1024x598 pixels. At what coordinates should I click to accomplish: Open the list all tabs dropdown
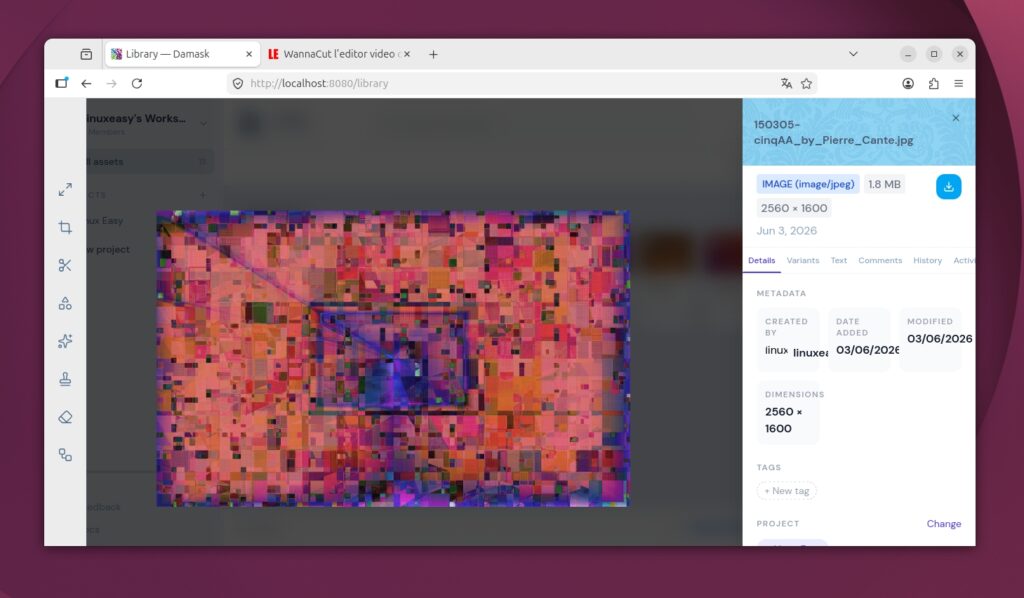[x=853, y=54]
